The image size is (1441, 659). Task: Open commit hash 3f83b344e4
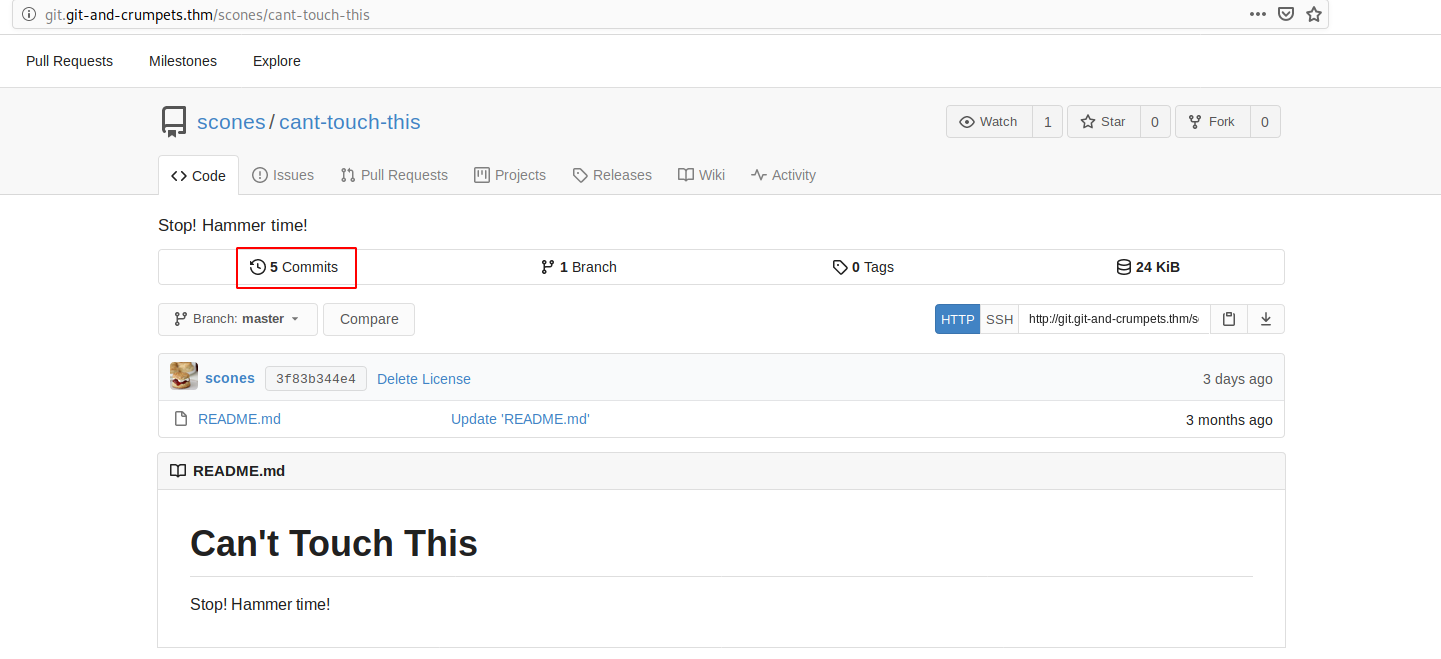(x=316, y=379)
